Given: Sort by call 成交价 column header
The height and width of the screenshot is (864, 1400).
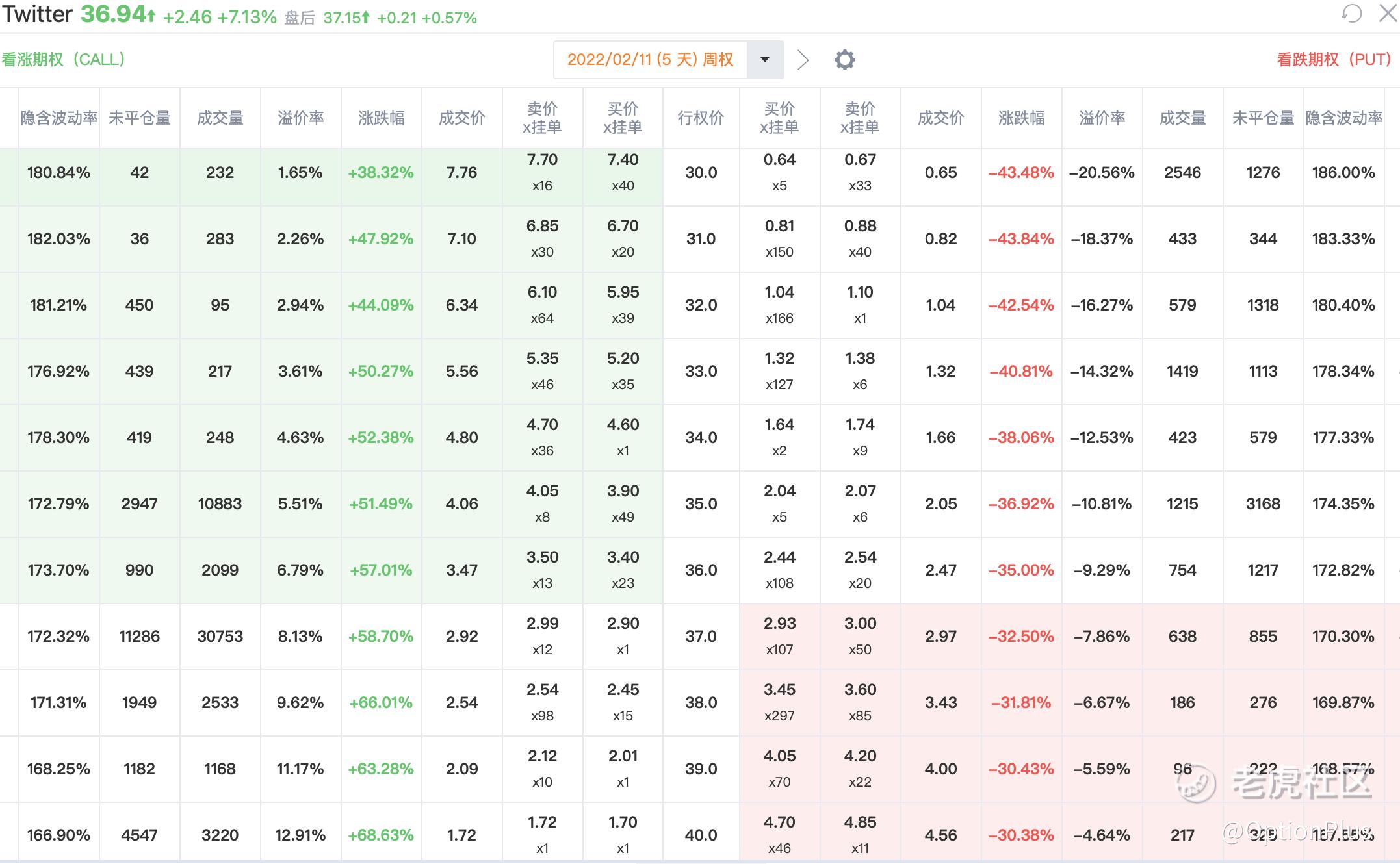Looking at the screenshot, I should tap(462, 118).
